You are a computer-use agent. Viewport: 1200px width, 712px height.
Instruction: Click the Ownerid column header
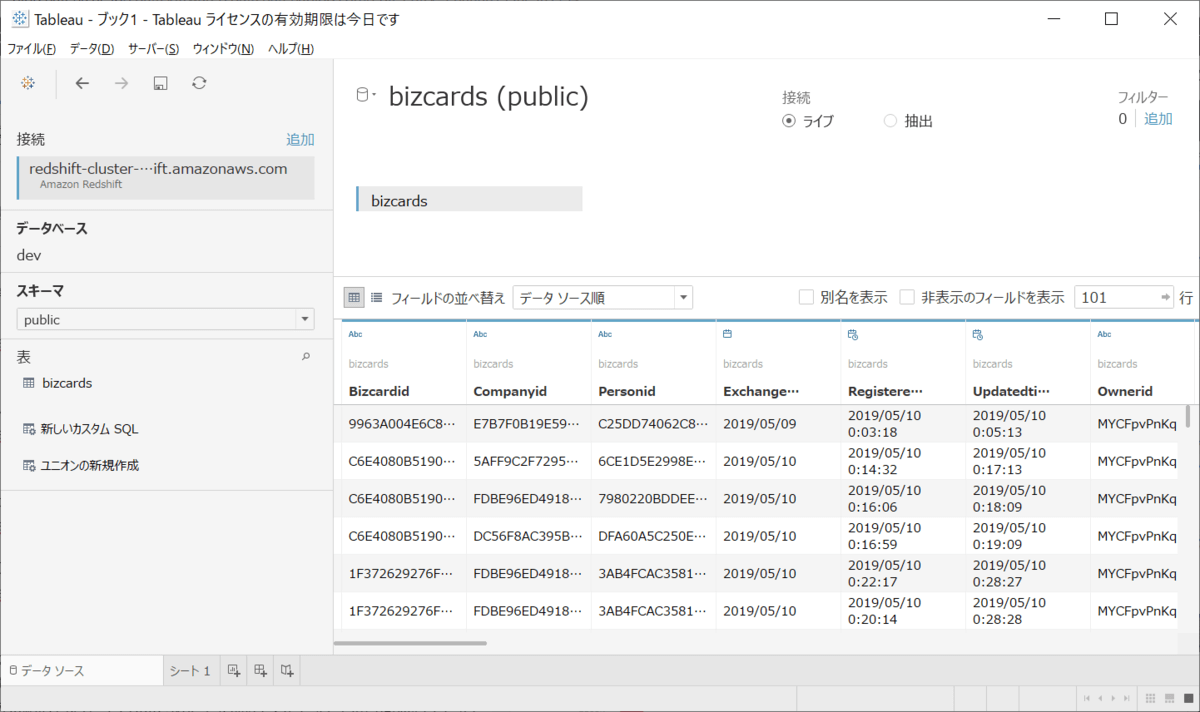(1125, 391)
